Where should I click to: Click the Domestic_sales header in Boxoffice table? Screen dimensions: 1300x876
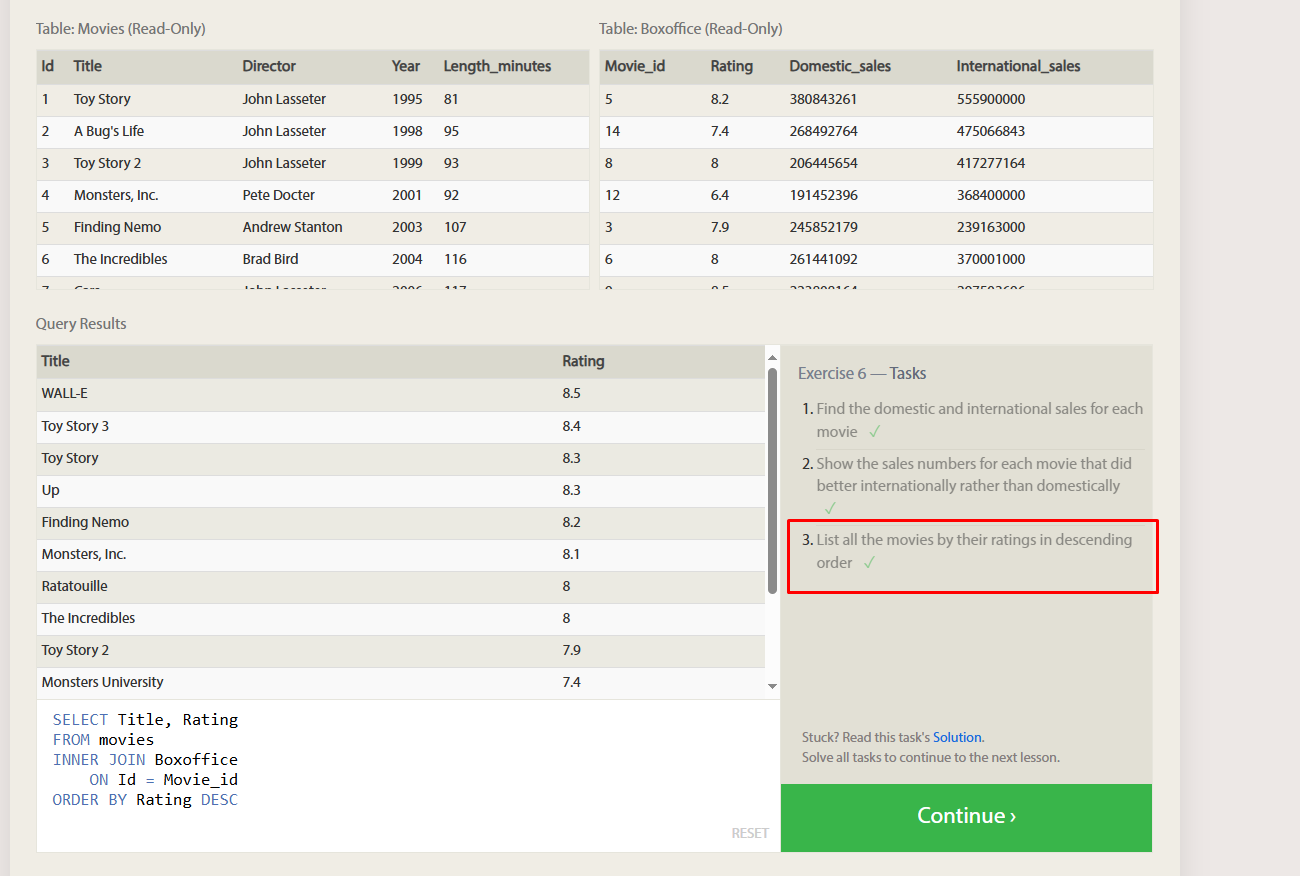[840, 66]
